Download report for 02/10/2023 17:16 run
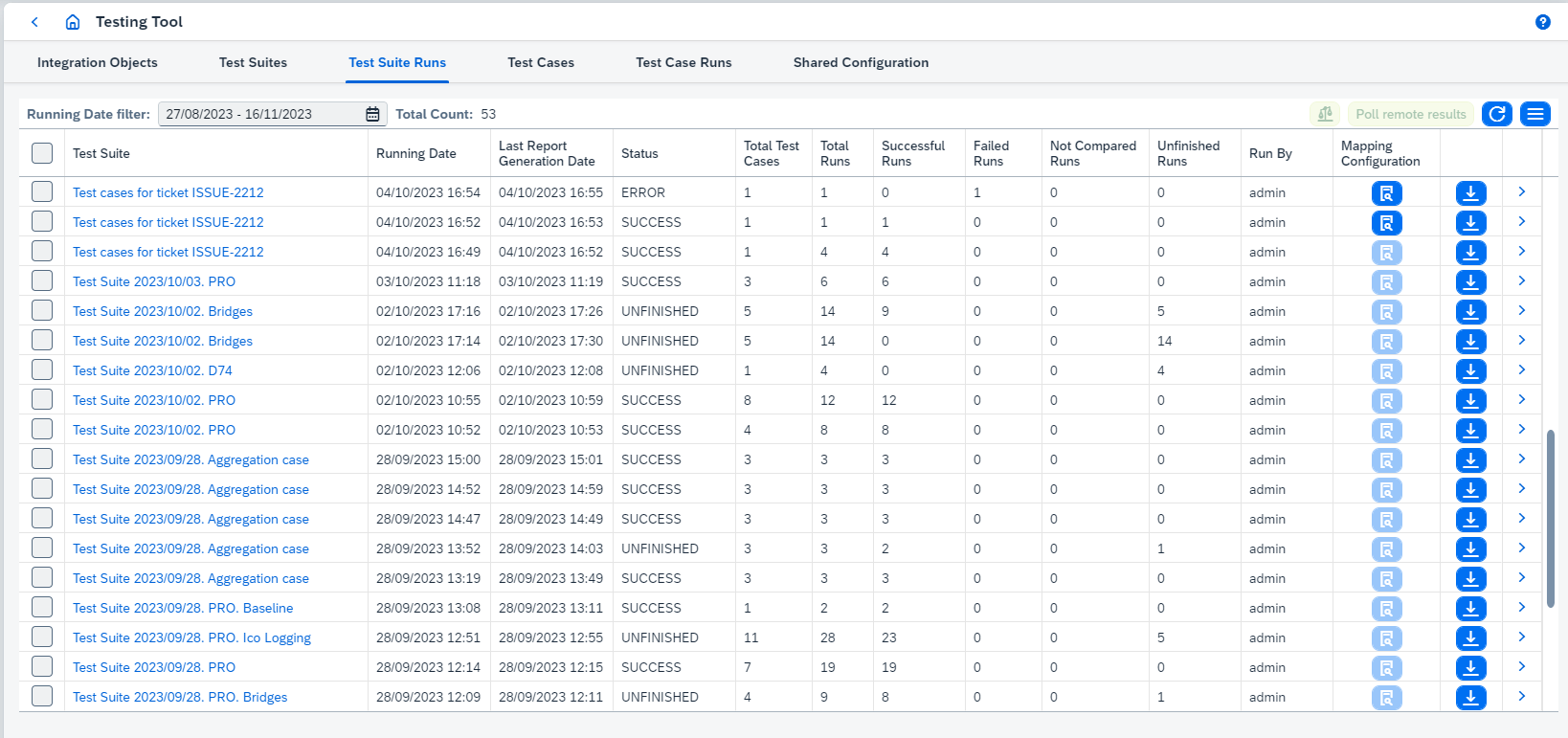 pos(1471,312)
